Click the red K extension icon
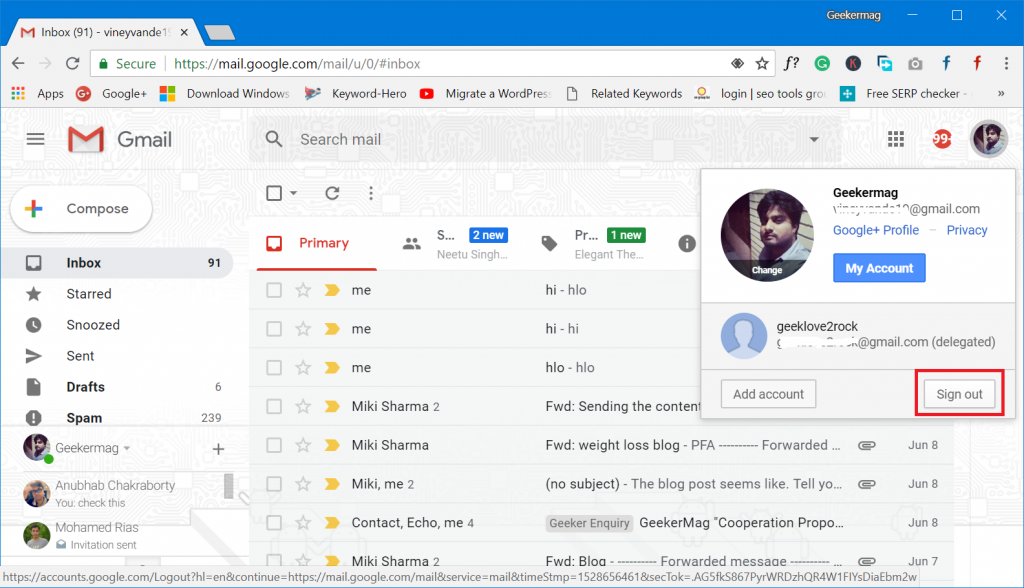Image resolution: width=1024 pixels, height=588 pixels. point(853,63)
